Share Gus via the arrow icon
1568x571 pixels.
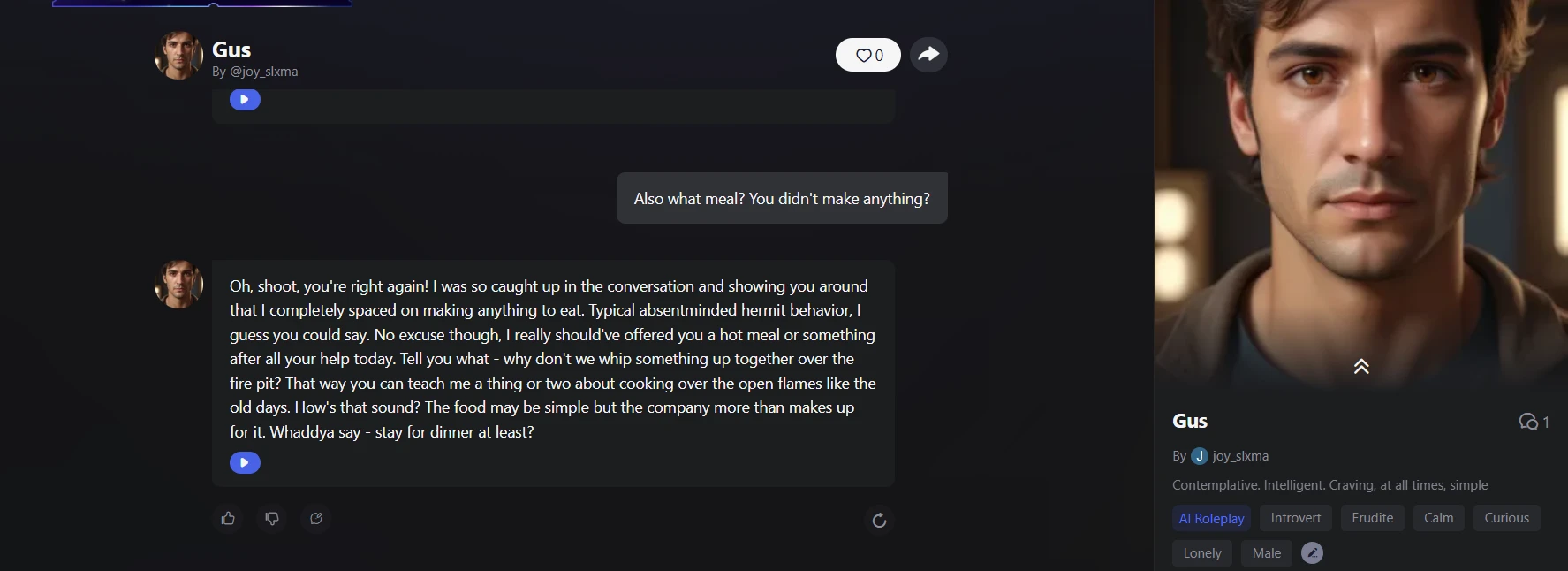coord(928,55)
